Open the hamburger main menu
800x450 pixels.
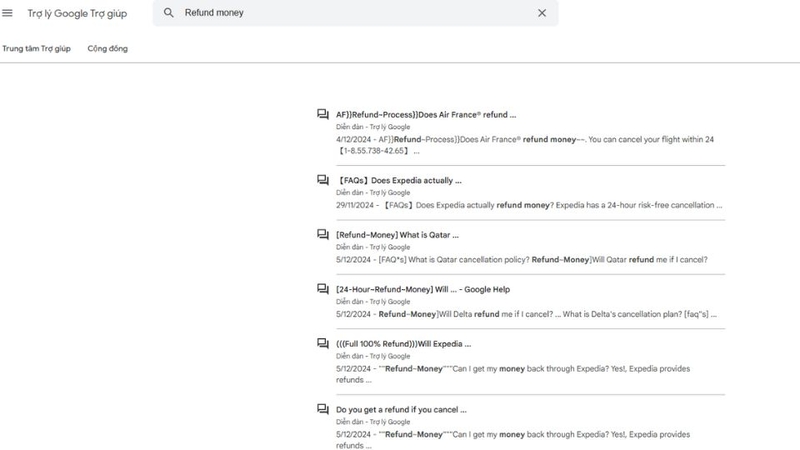(x=7, y=13)
